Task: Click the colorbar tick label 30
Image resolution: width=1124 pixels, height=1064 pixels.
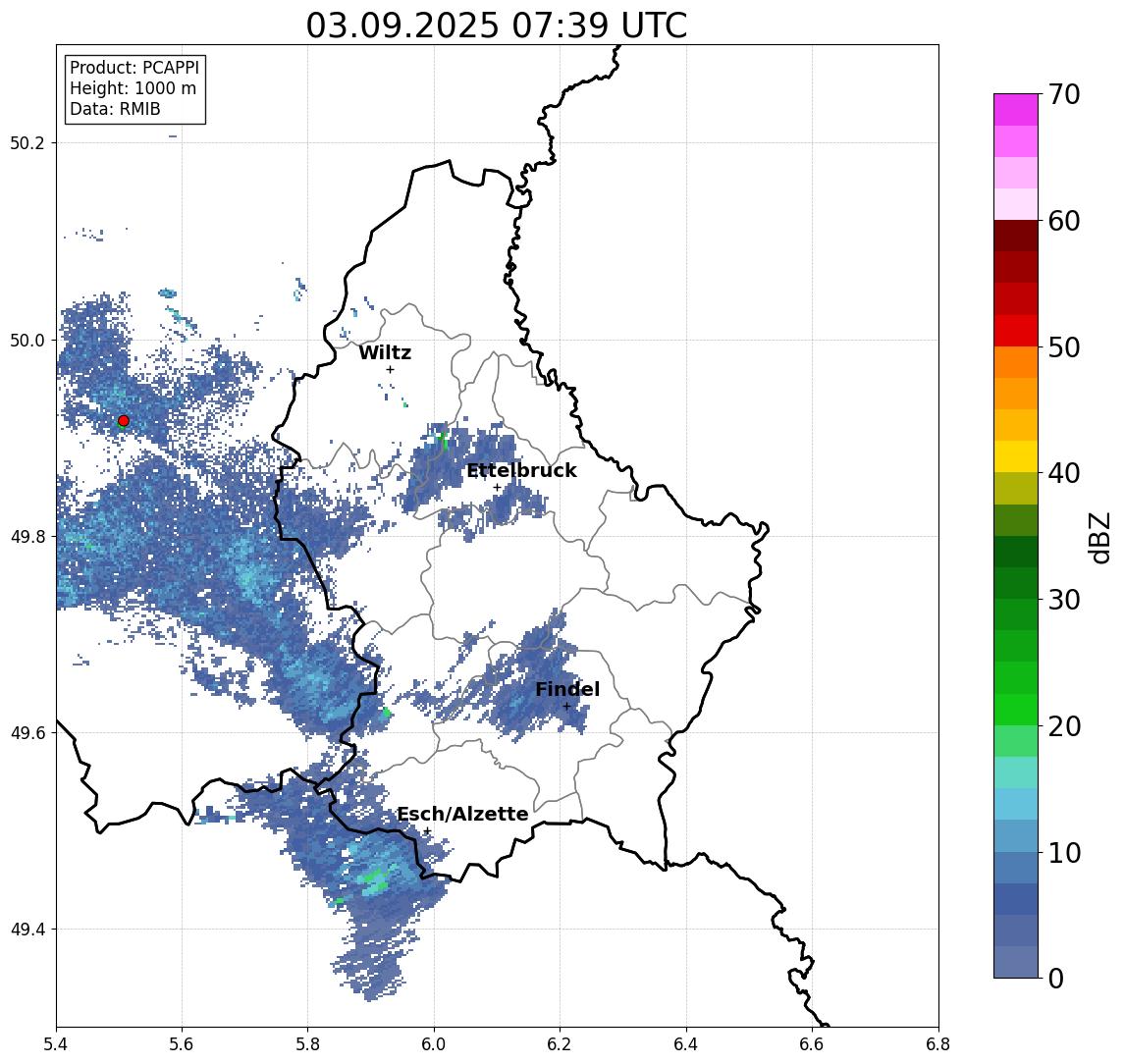Action: (x=1064, y=600)
